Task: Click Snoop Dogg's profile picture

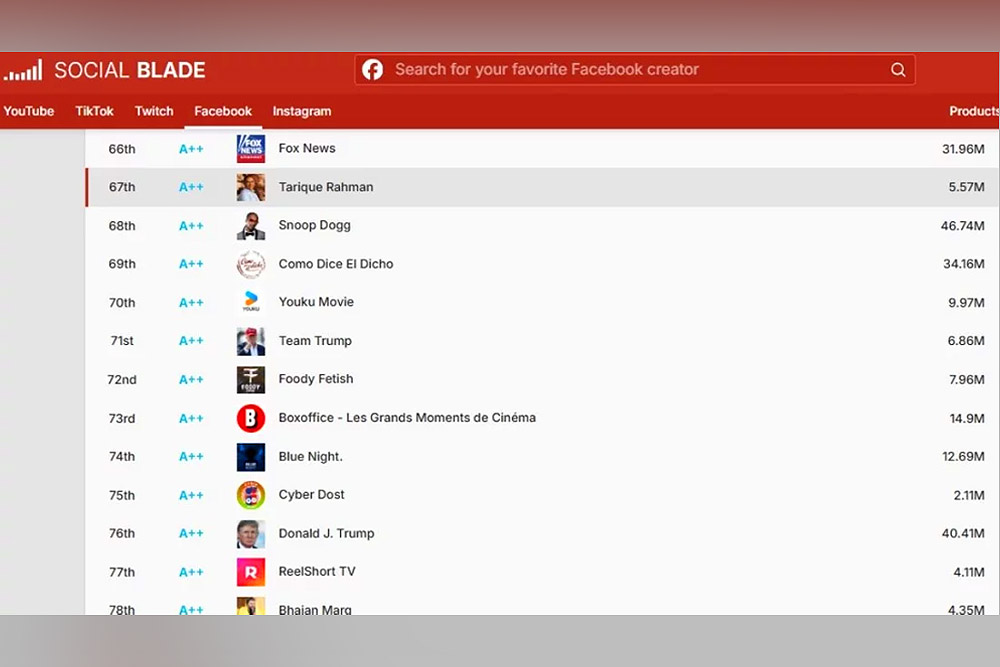Action: [251, 226]
